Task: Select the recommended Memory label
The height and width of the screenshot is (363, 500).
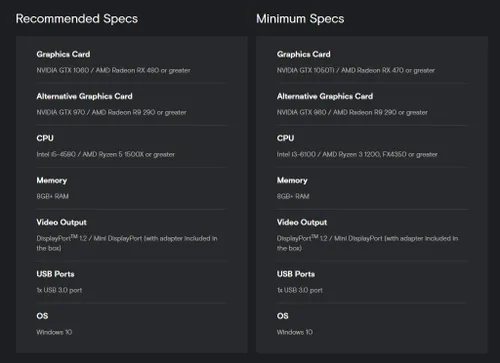Action: (x=52, y=180)
